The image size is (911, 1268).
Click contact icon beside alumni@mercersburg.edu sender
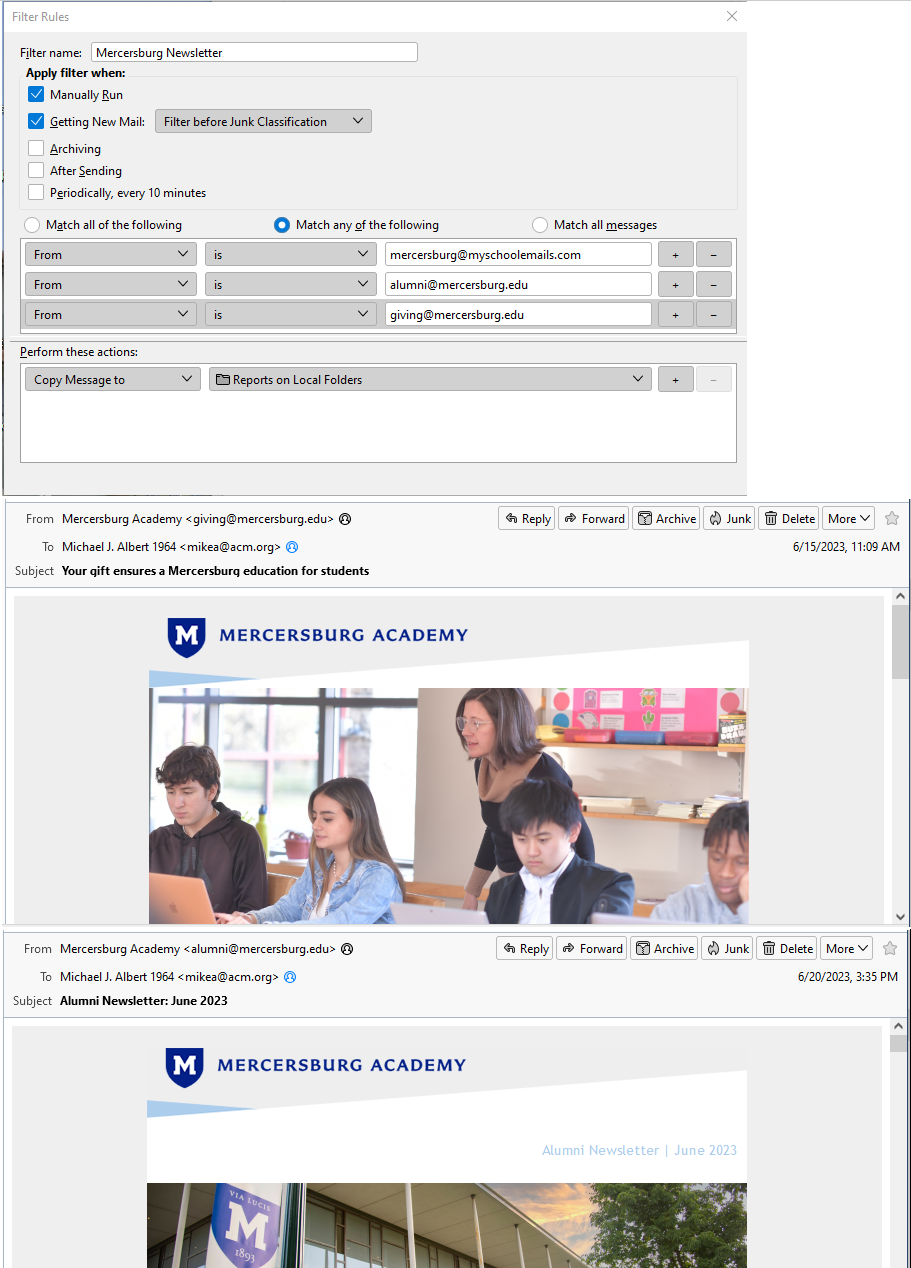click(347, 949)
